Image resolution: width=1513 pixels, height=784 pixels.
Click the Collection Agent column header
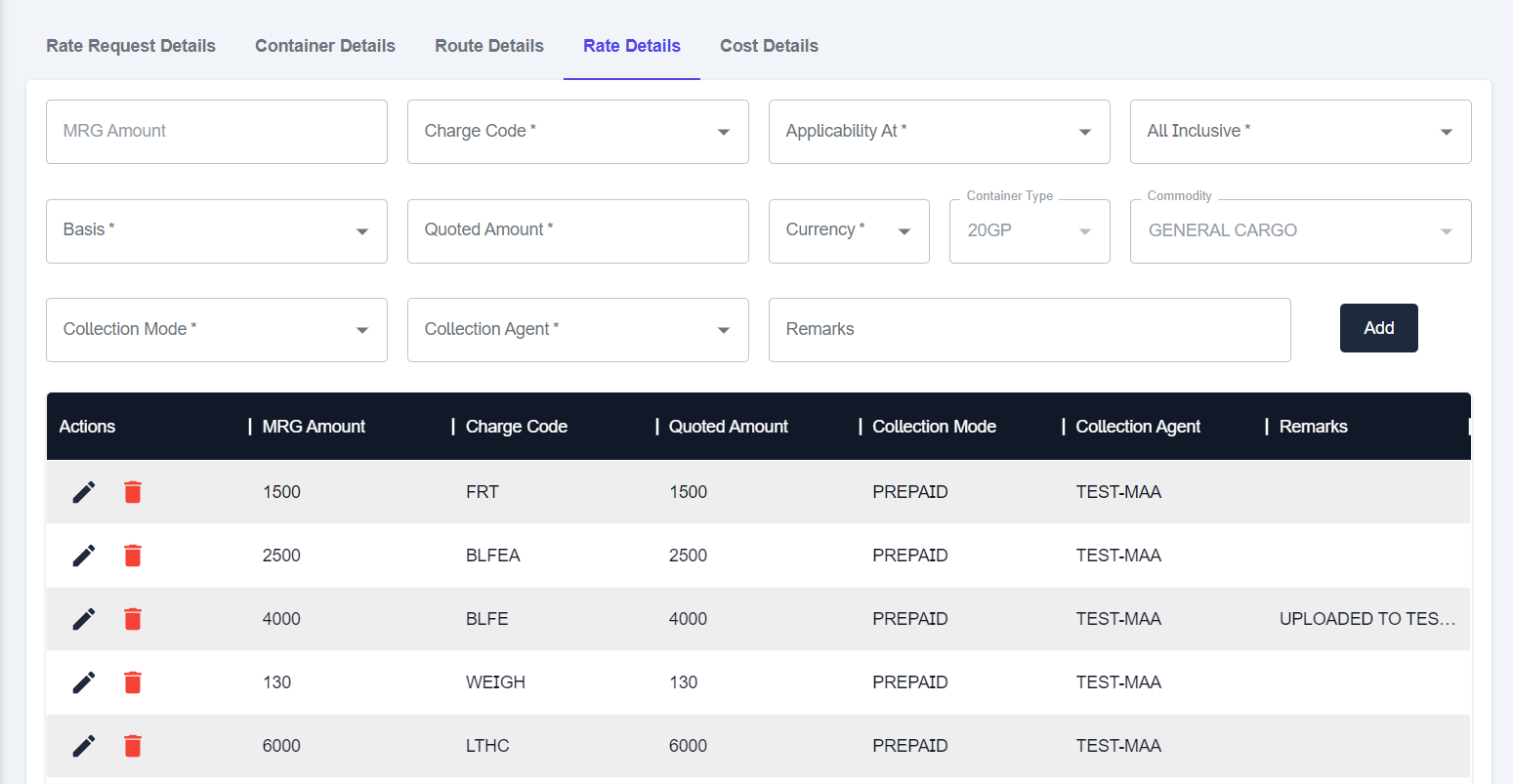click(1138, 427)
